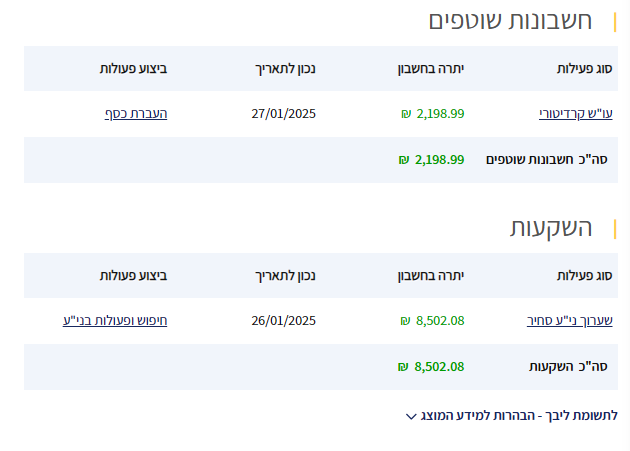Expand the chevron beside the לתשומת ליבך note
Image resolution: width=630 pixels, height=451 pixels.
[410, 416]
